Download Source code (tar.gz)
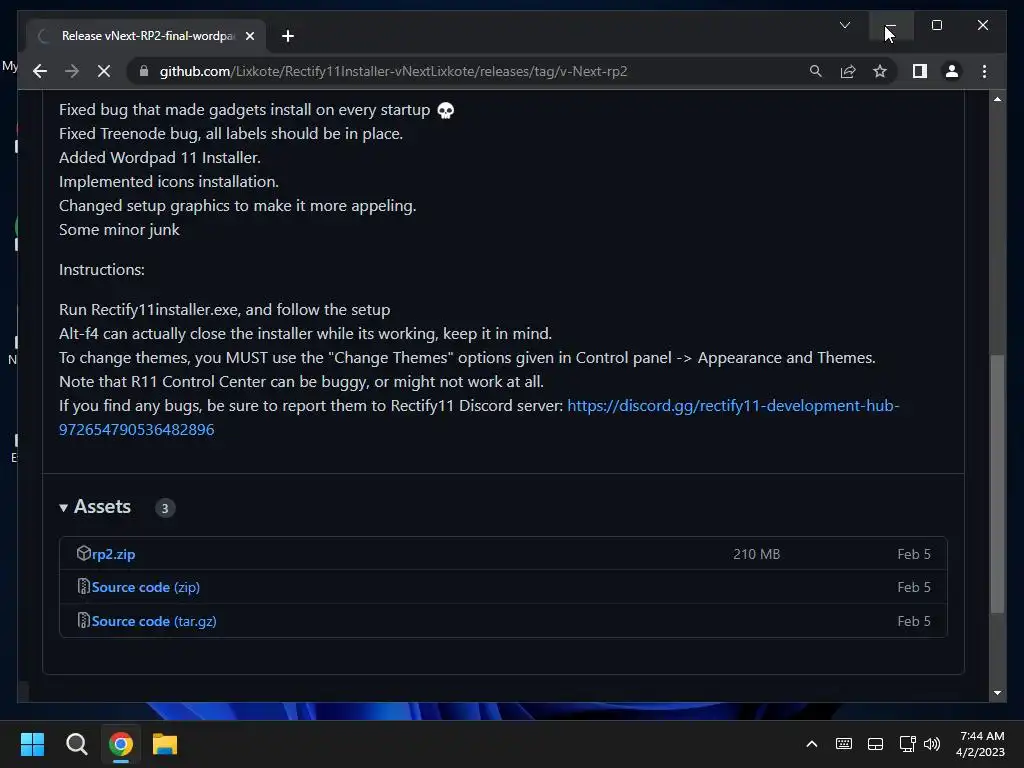 (x=154, y=621)
